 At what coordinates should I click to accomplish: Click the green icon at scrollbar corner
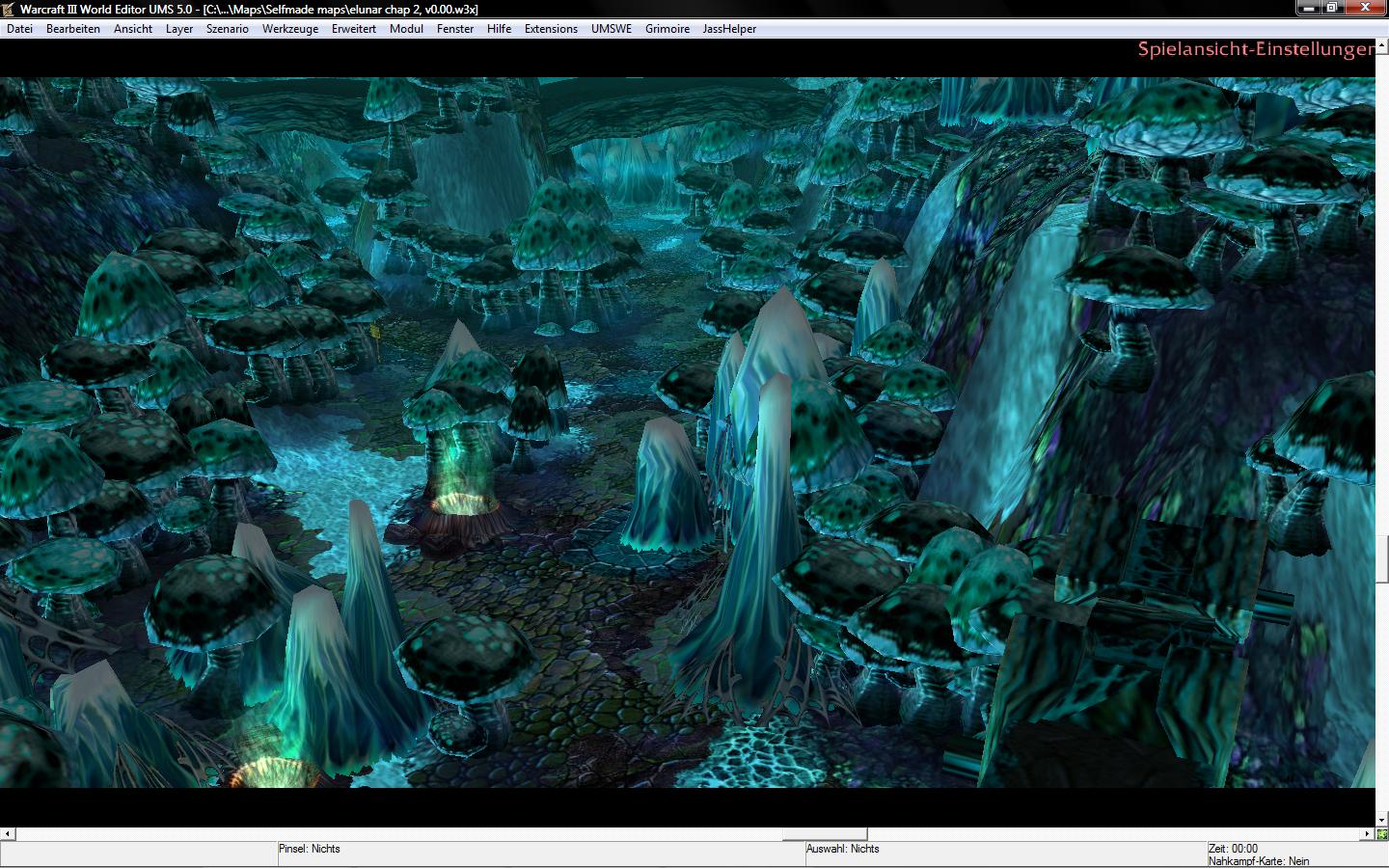click(x=1382, y=834)
